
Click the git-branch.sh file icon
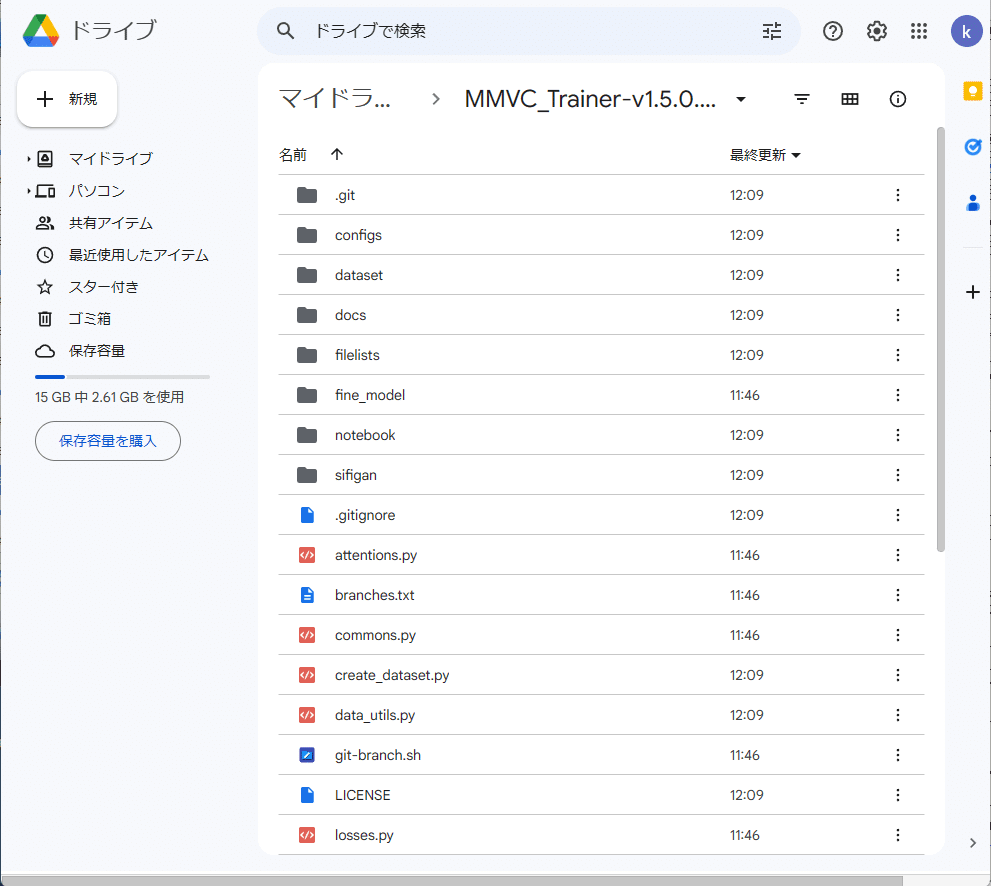(307, 755)
